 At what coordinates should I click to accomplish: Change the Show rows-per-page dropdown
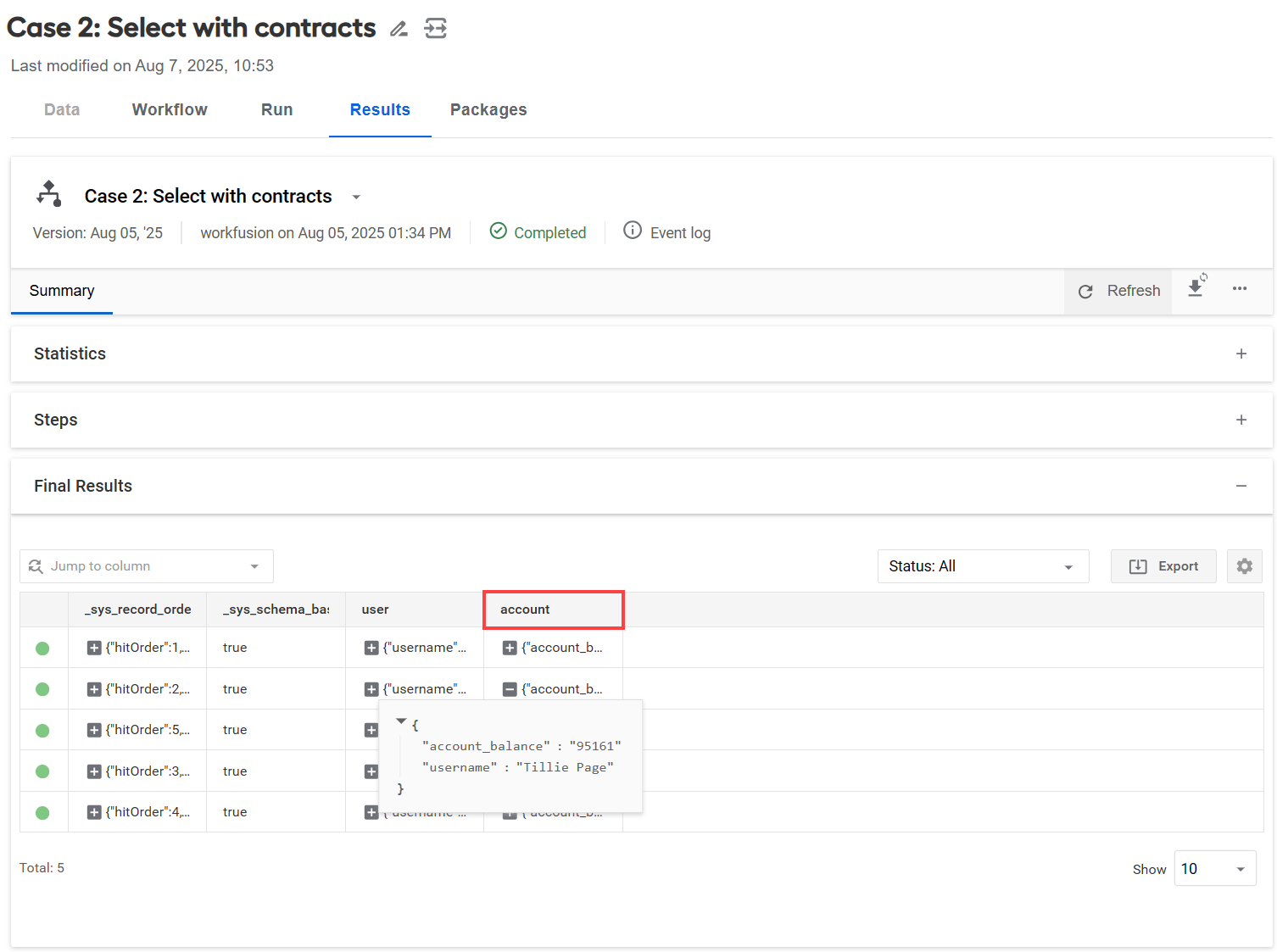(x=1215, y=869)
